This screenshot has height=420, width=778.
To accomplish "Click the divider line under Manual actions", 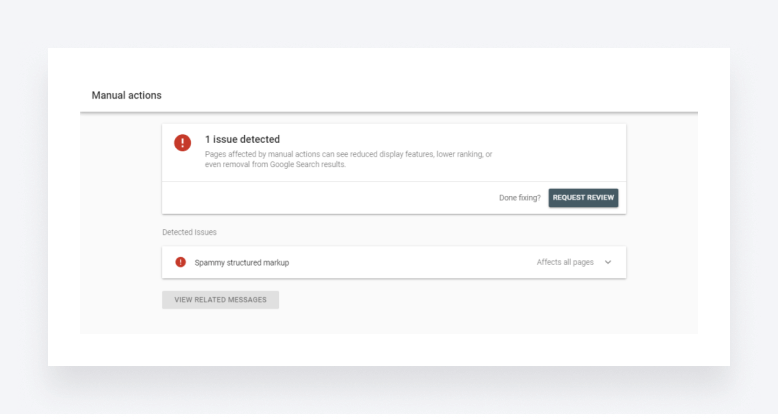I will pyautogui.click(x=389, y=112).
